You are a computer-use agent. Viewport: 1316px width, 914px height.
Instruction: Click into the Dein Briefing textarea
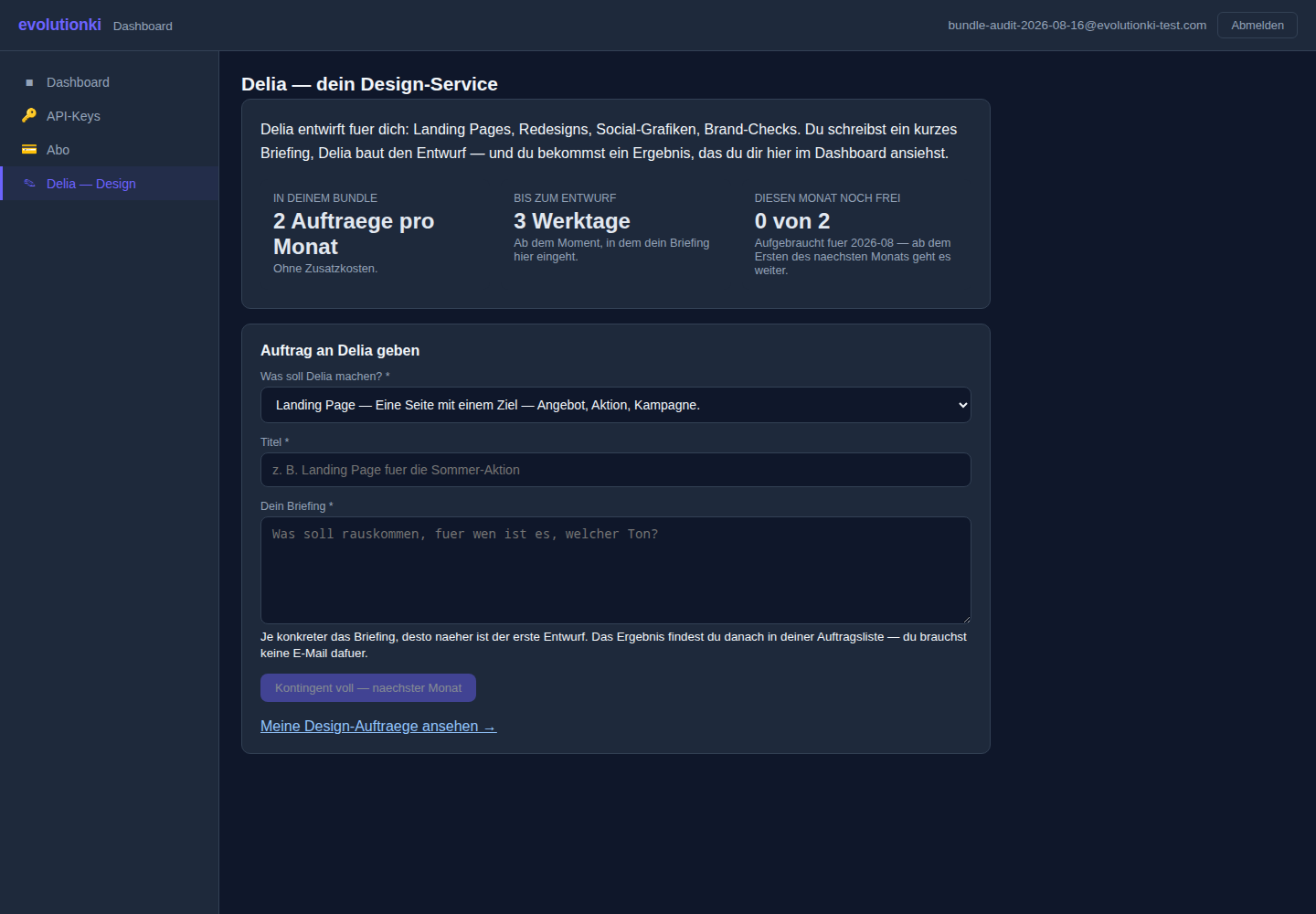[x=616, y=570]
